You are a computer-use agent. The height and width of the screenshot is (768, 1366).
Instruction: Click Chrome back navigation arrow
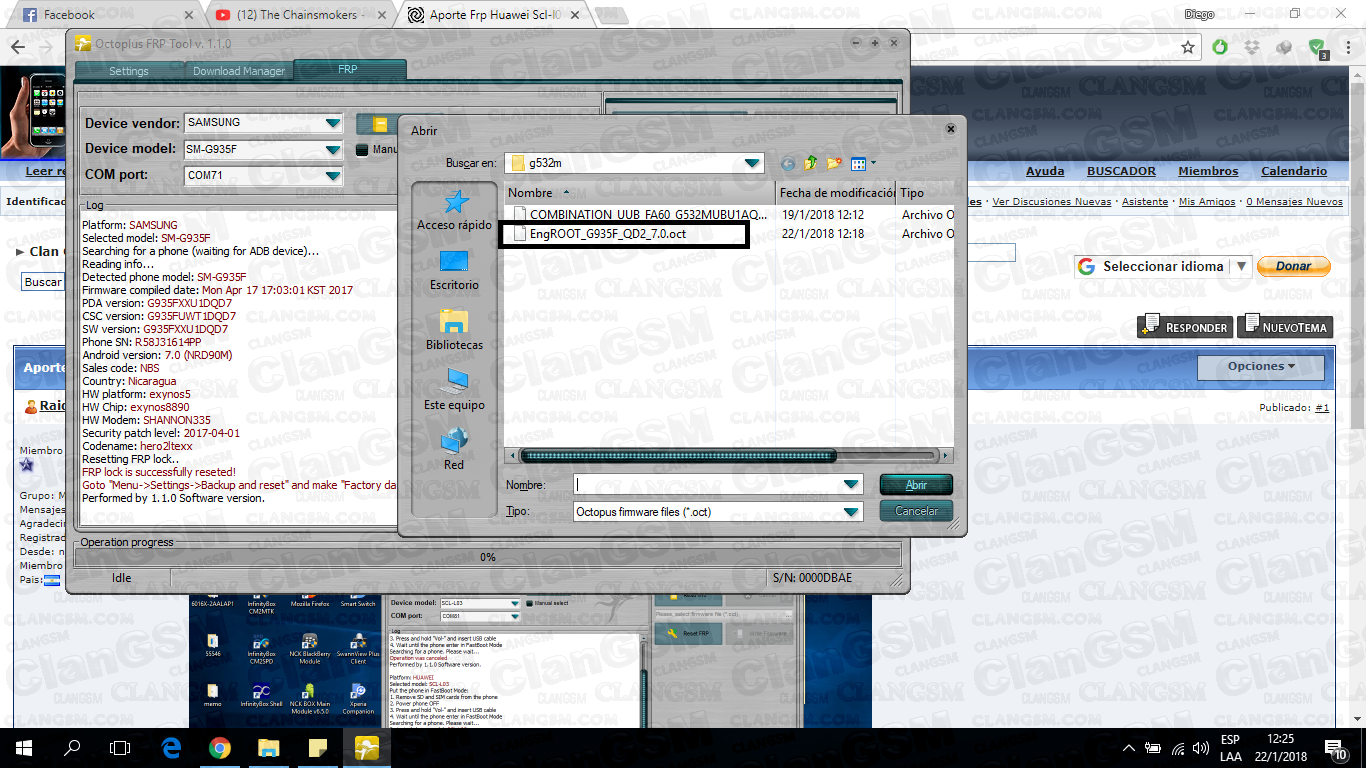17,47
